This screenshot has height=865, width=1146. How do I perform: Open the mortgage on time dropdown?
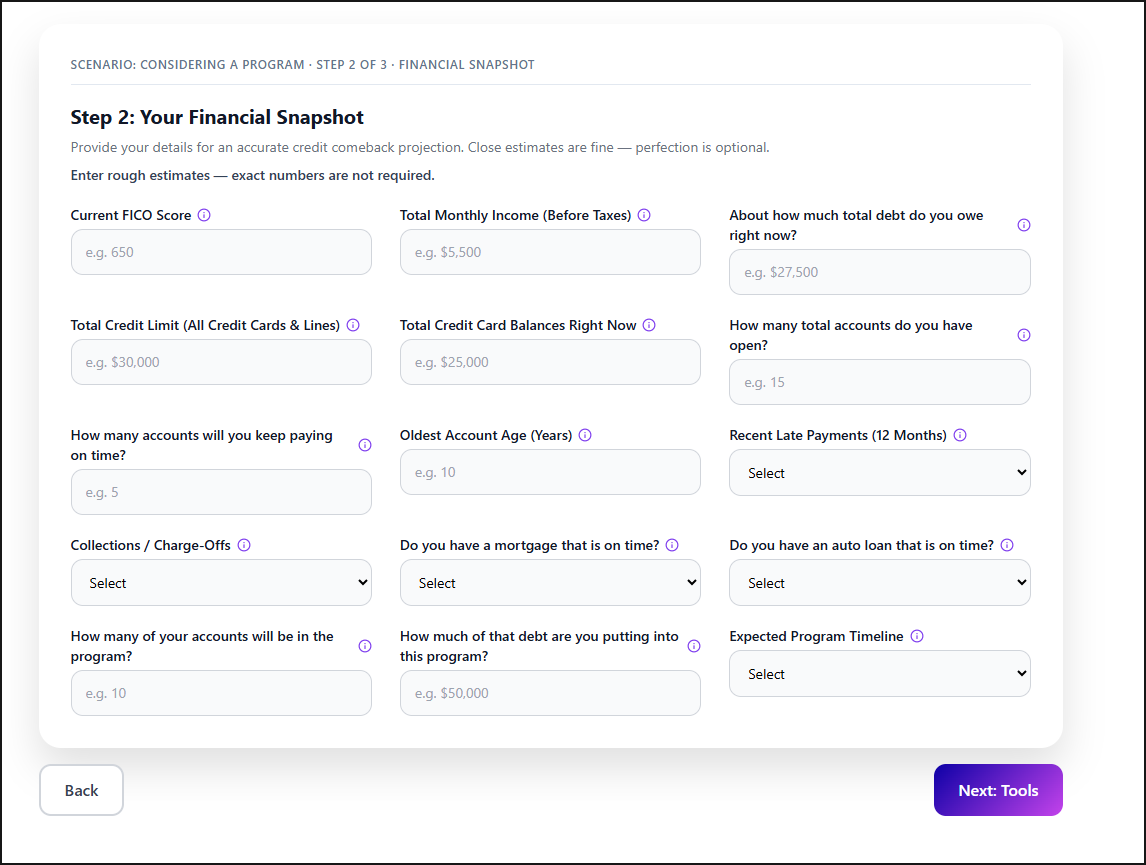[550, 582]
